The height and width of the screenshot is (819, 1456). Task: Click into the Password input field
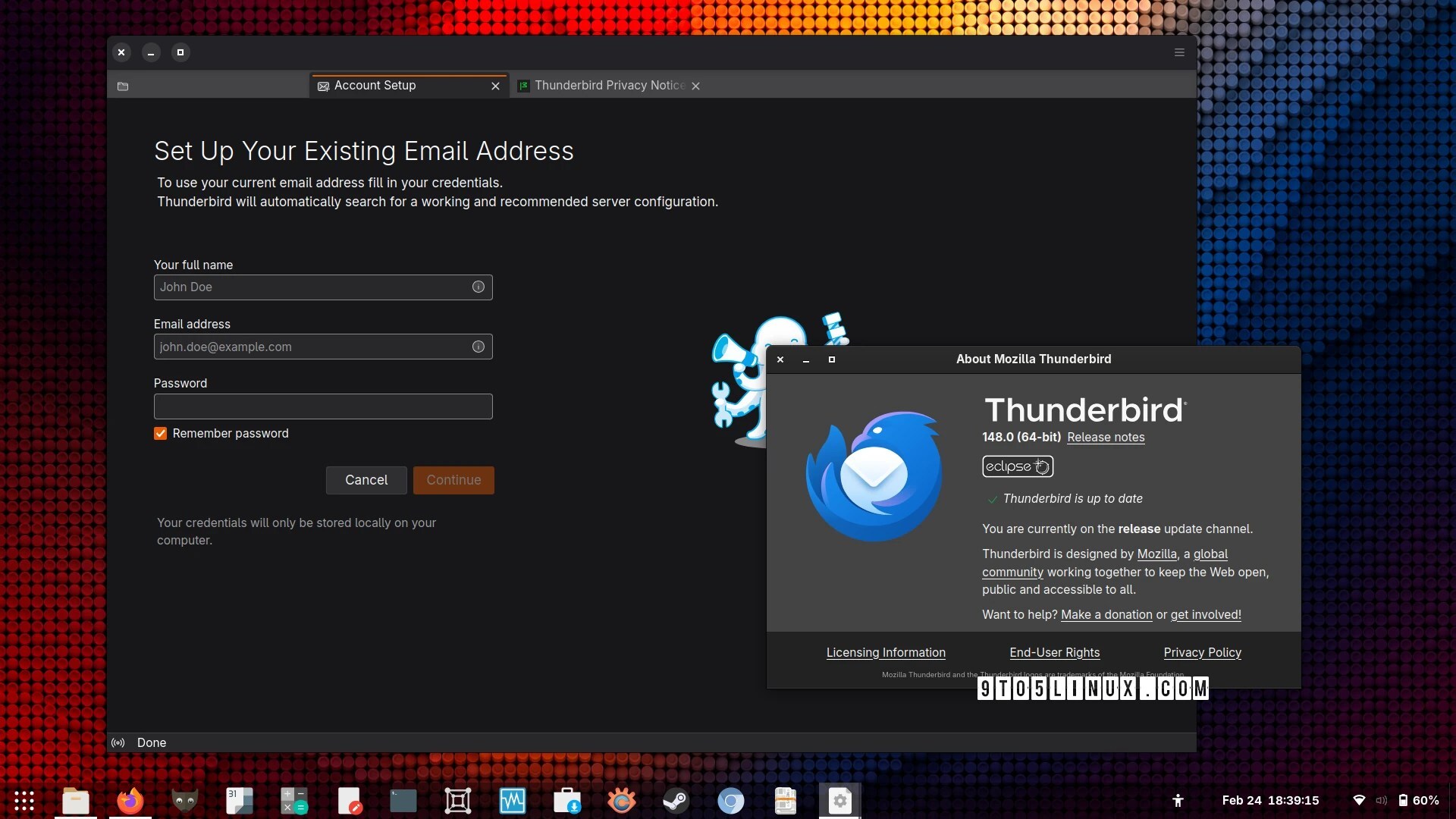click(323, 406)
